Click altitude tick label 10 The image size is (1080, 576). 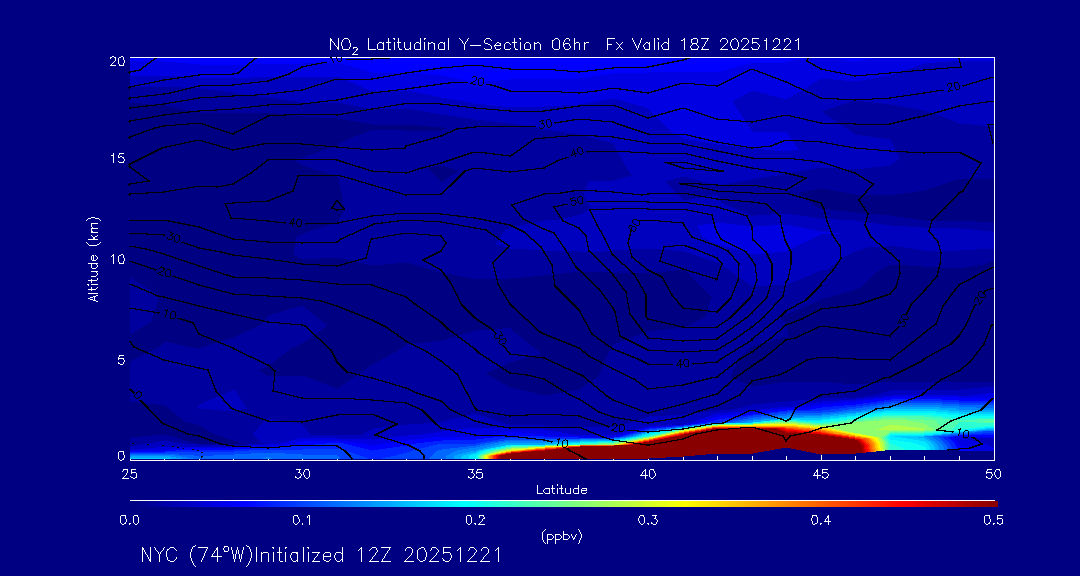coord(117,260)
